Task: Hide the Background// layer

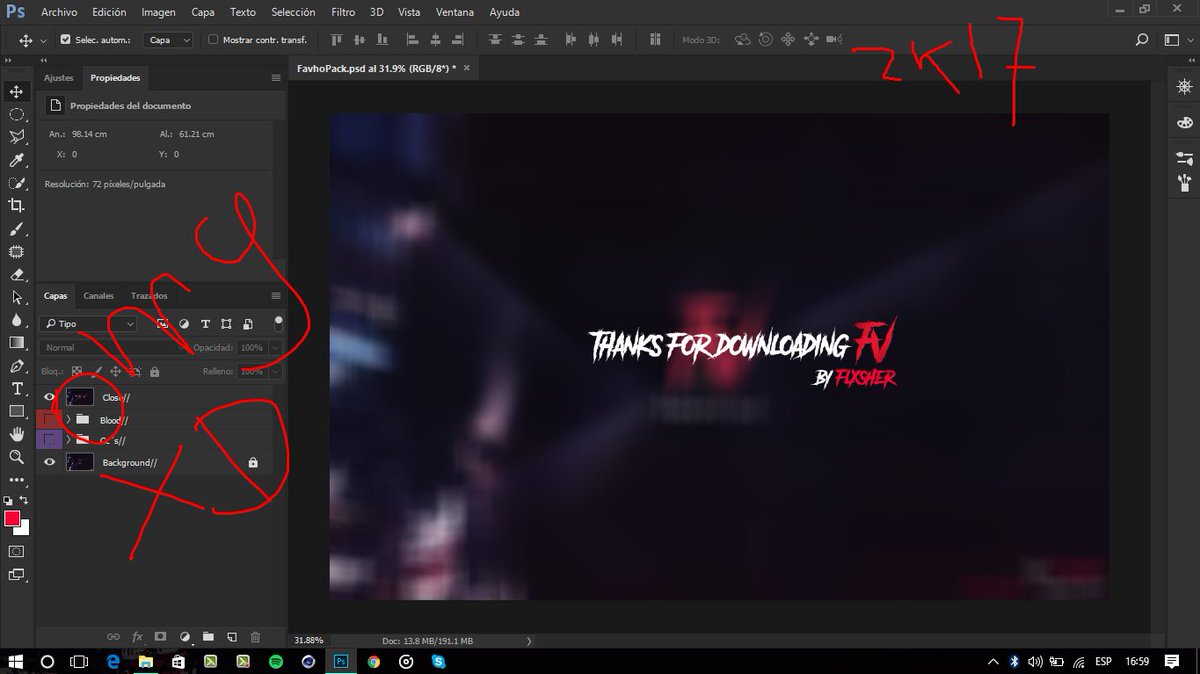Action: point(49,462)
